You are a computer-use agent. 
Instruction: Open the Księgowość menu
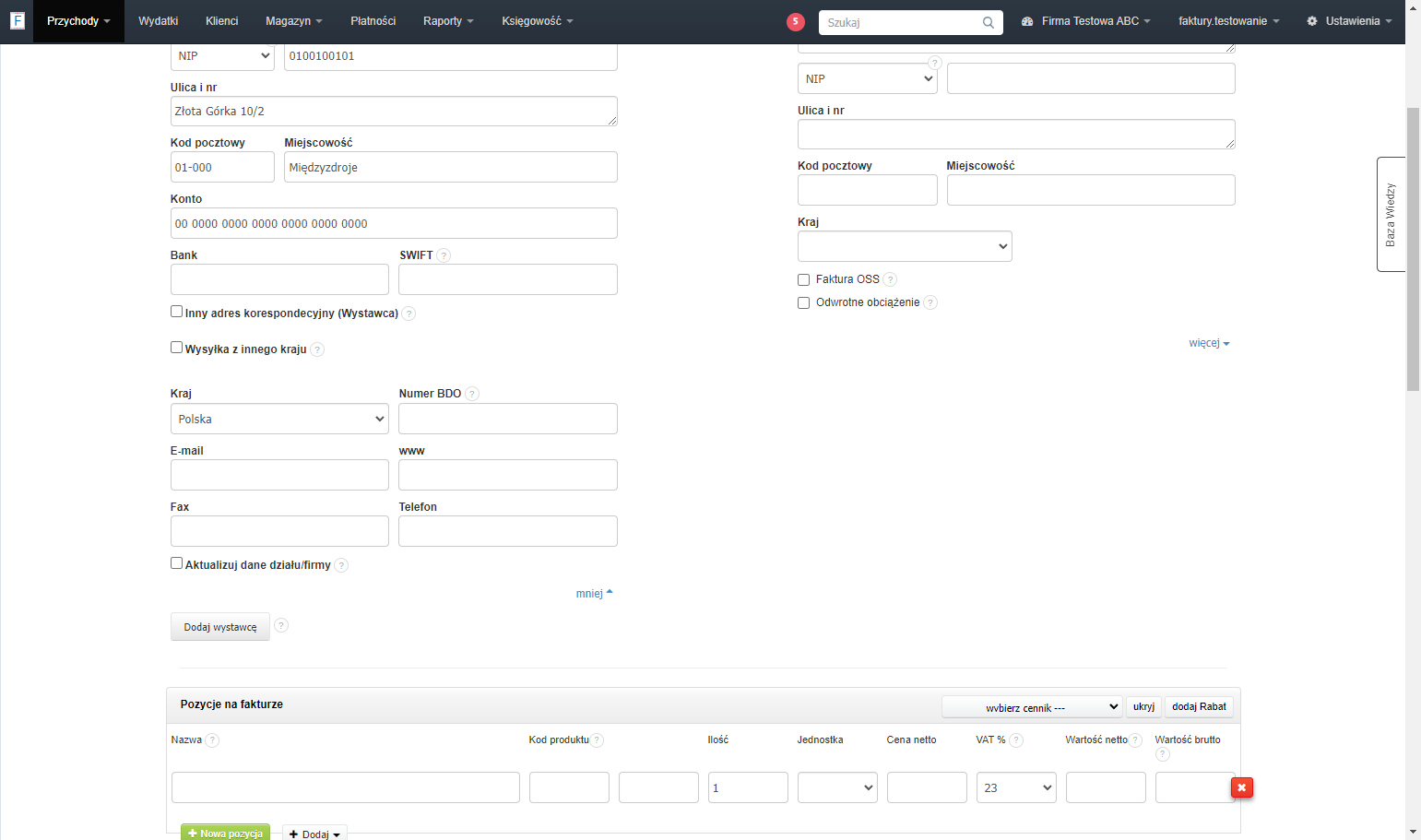click(x=538, y=21)
